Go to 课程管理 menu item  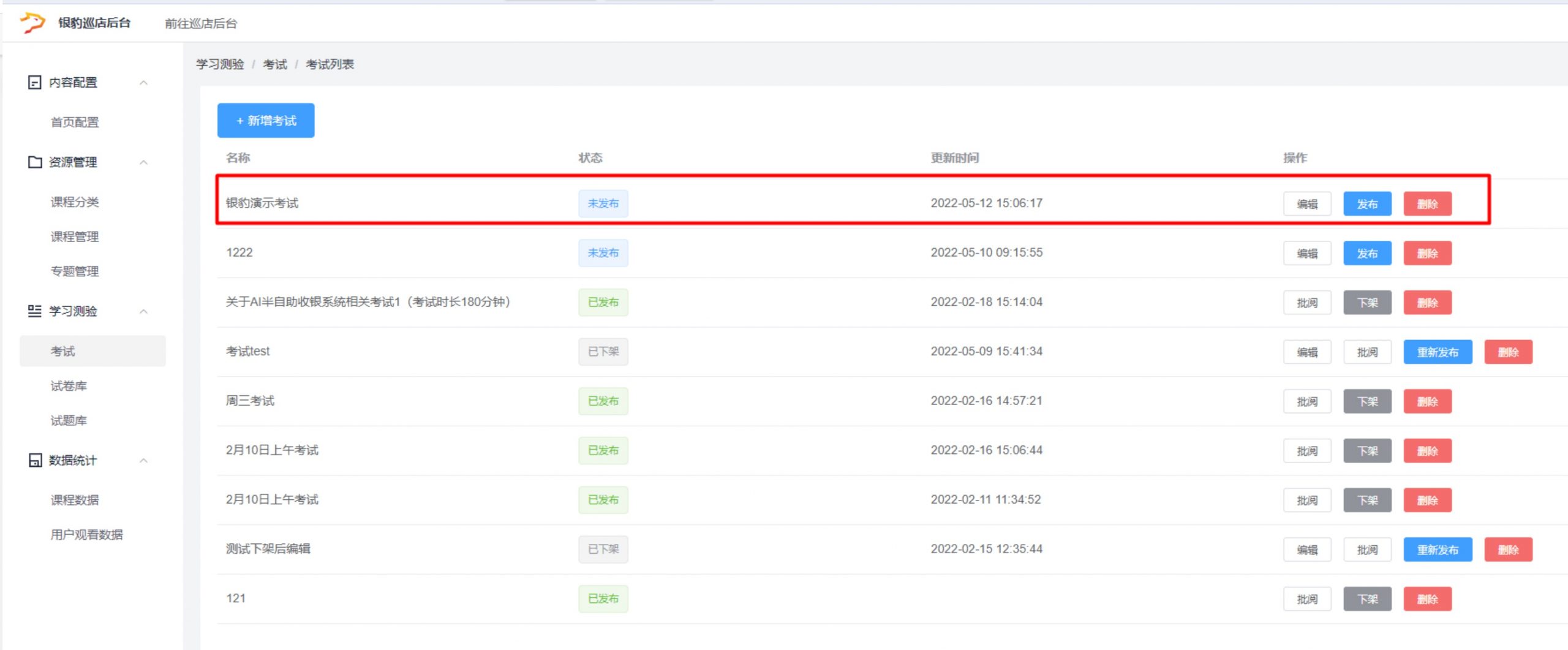point(75,237)
